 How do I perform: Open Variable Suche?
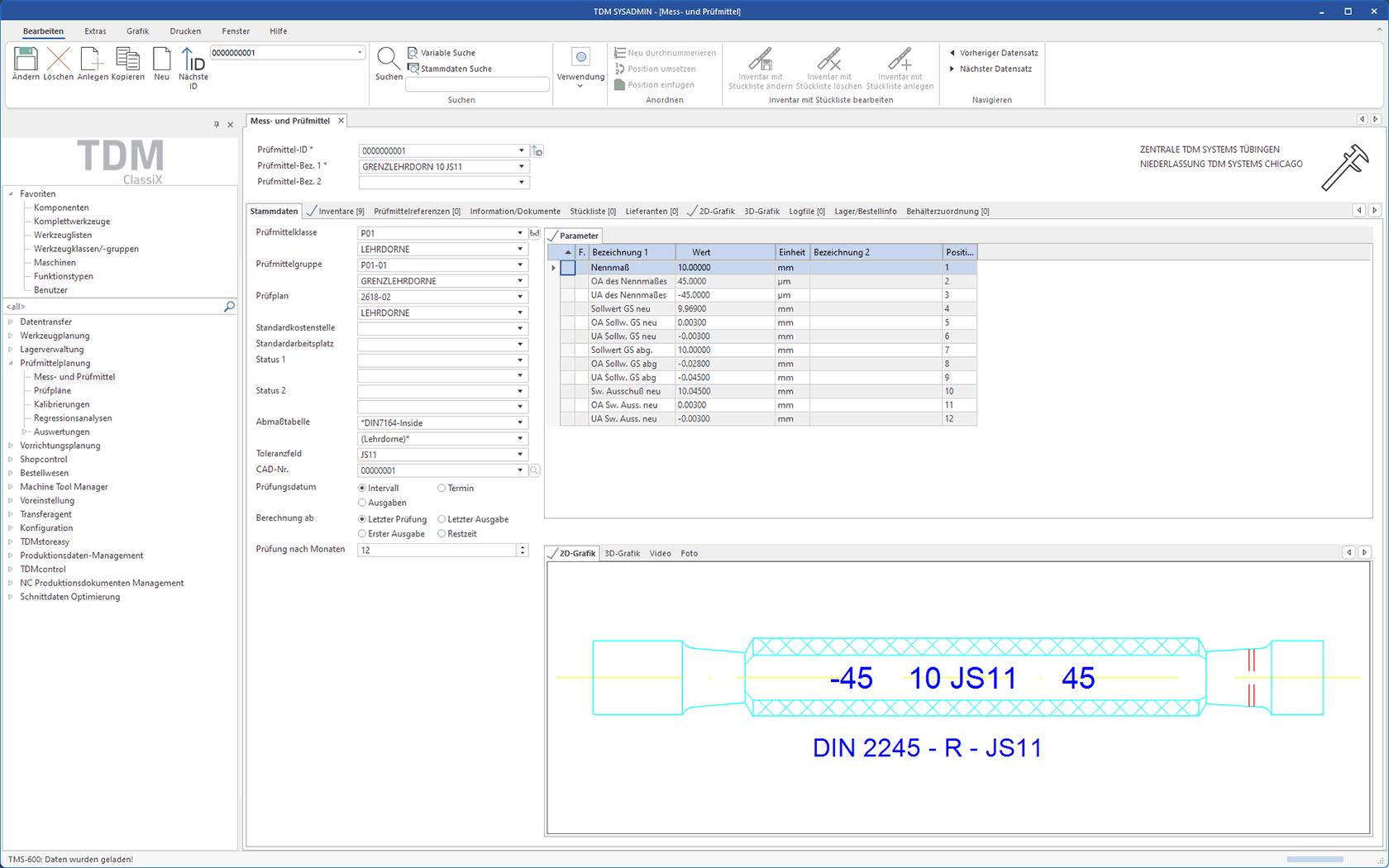(x=442, y=53)
